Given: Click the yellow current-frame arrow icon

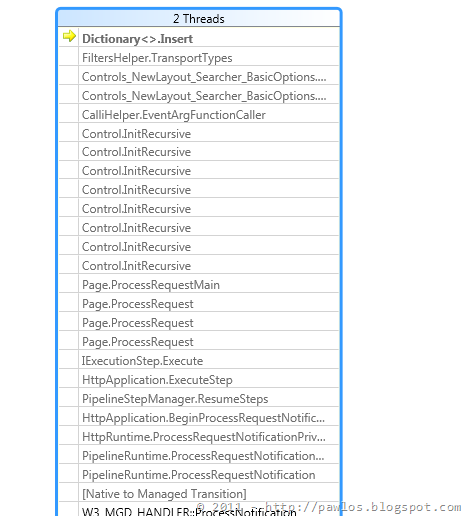Looking at the screenshot, I should [69, 36].
